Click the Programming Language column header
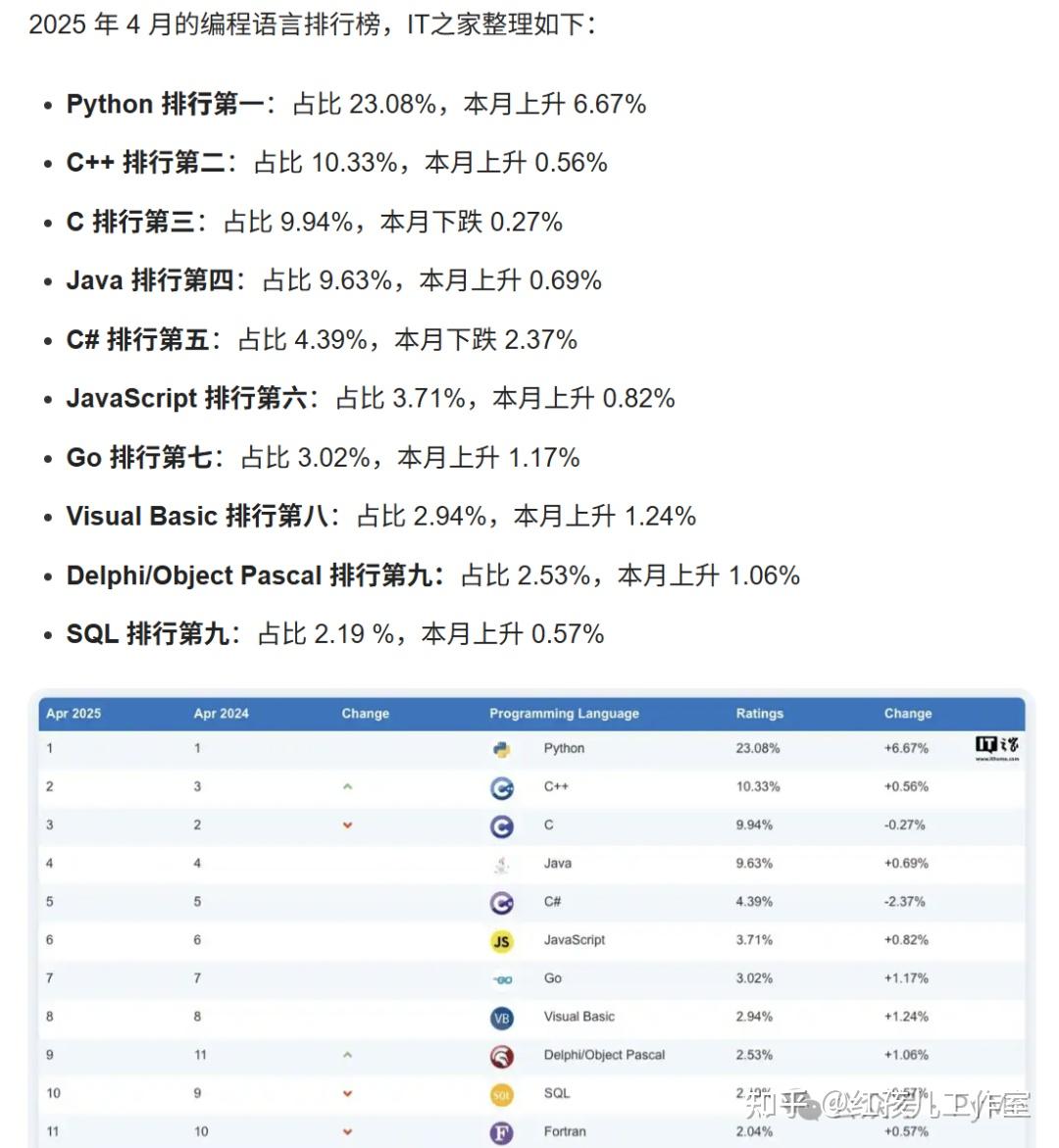This screenshot has width=1059, height=1148. [564, 713]
